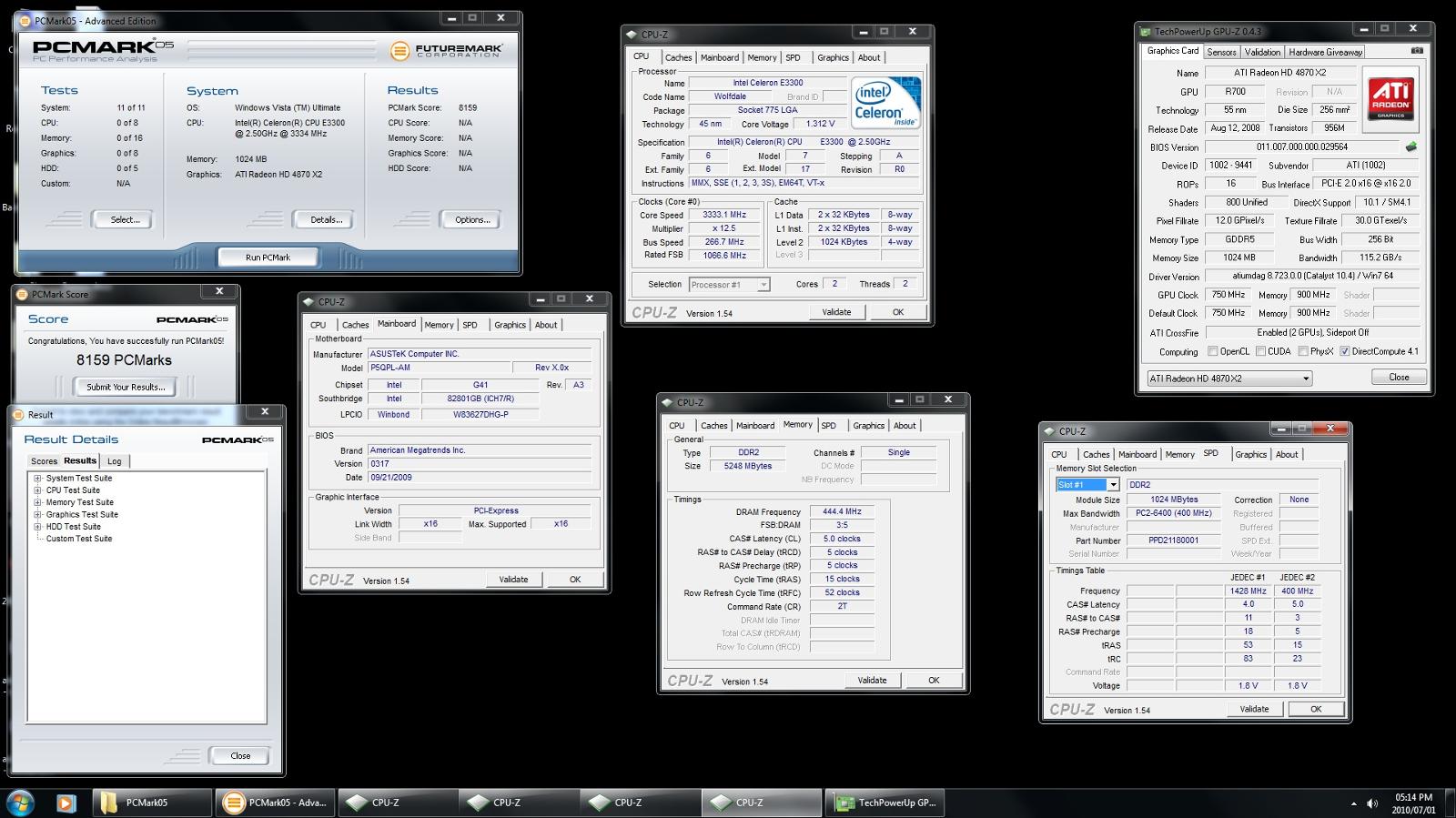
Task: Open About tab in CPU-Z Memory window
Action: coord(905,426)
